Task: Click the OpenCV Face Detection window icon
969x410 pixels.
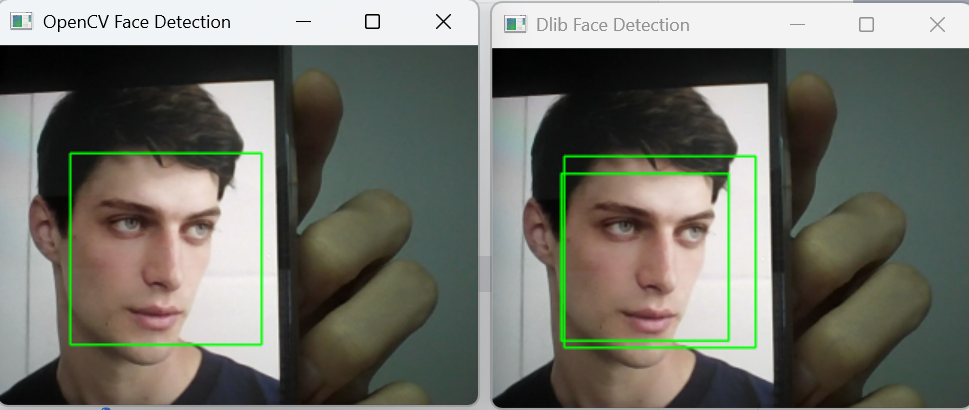Action: pyautogui.click(x=21, y=22)
